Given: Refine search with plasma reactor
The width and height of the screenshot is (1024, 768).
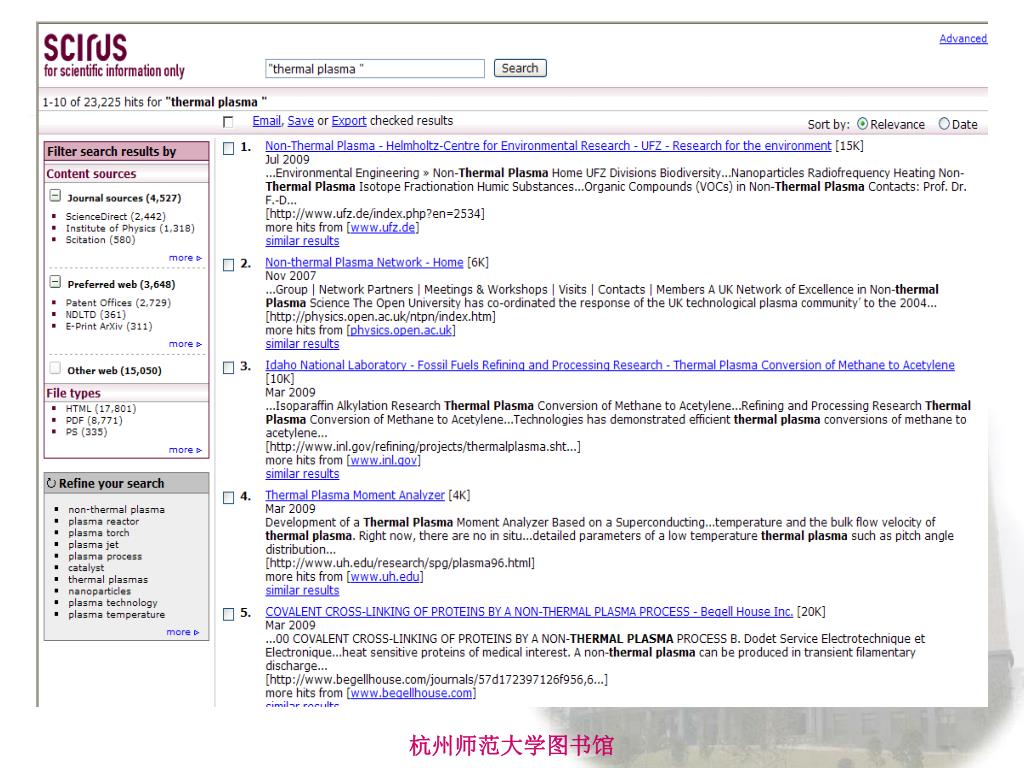Looking at the screenshot, I should pos(103,521).
